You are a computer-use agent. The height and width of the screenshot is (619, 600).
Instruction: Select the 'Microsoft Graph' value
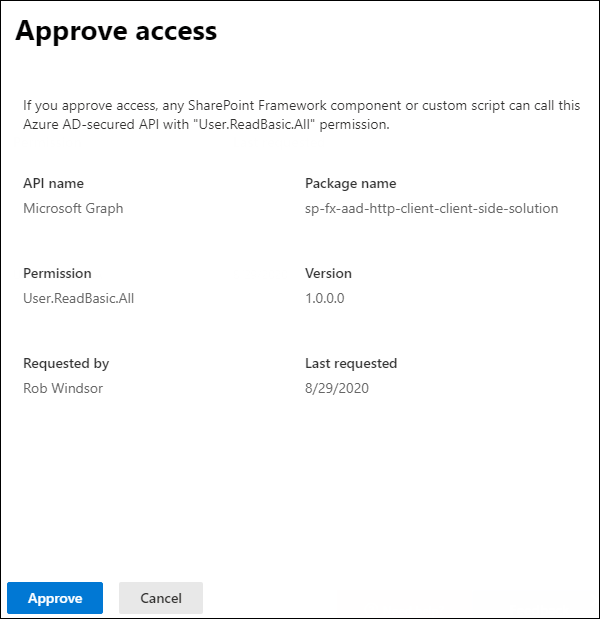point(73,208)
